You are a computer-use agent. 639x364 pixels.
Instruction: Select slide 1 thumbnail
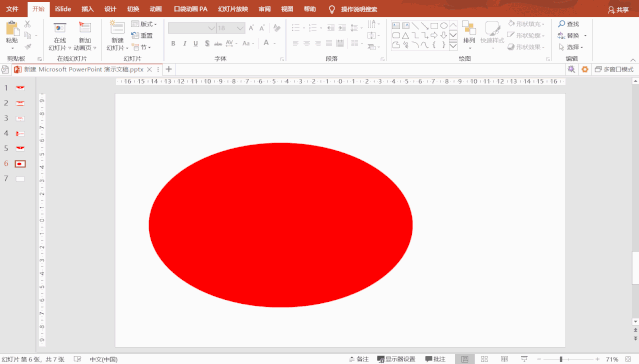(x=20, y=88)
